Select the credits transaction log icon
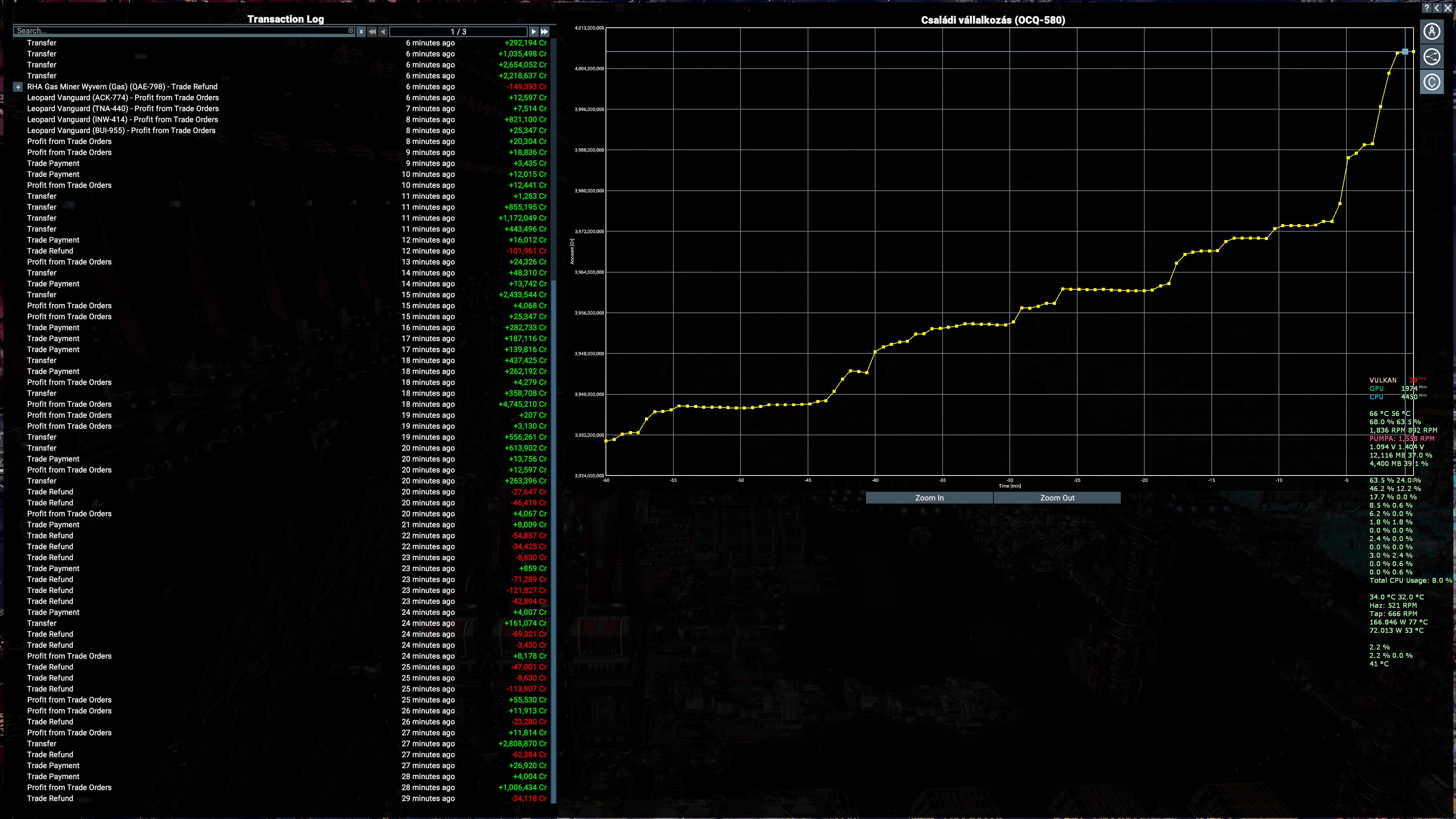1456x819 pixels. pos(1432,82)
